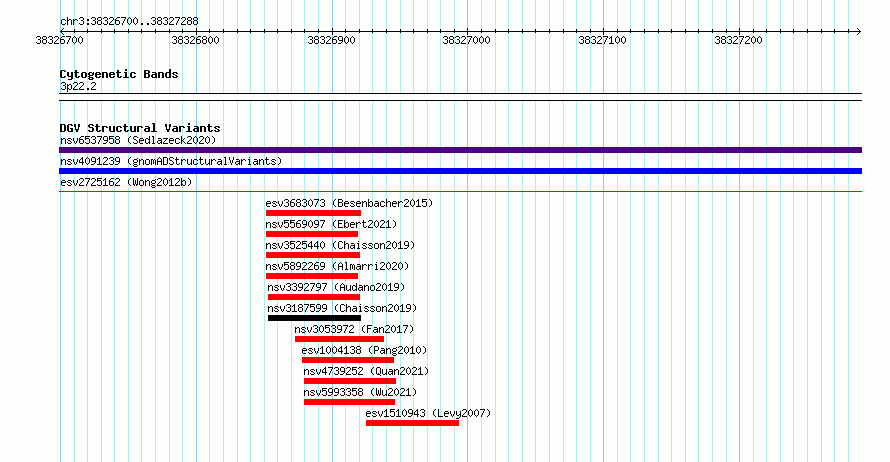
Task: Click ruler position 38327200
Action: tap(738, 40)
